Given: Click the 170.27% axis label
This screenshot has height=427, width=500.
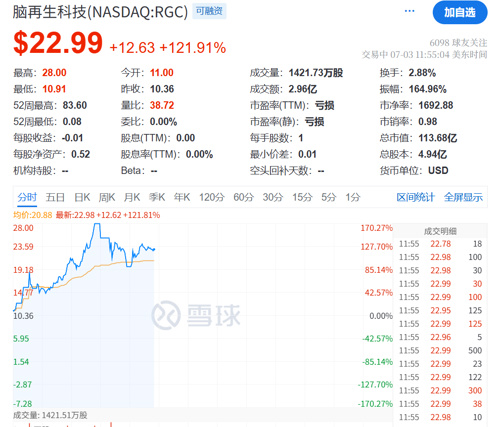Looking at the screenshot, I should coord(377,228).
